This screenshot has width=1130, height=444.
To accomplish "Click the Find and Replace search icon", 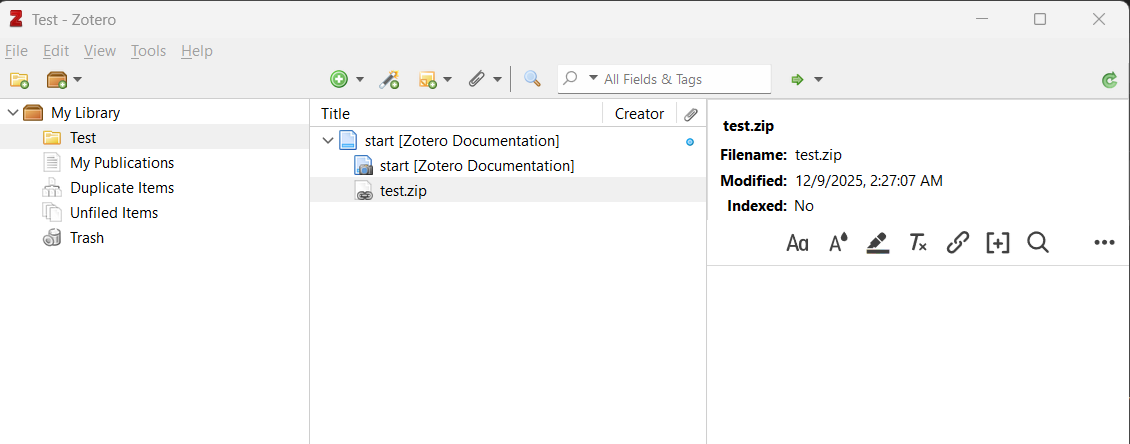I will pyautogui.click(x=1038, y=243).
